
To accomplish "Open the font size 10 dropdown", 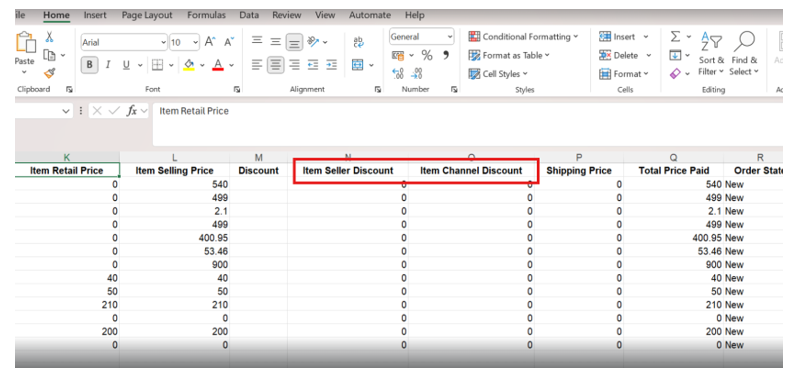I will [195, 42].
